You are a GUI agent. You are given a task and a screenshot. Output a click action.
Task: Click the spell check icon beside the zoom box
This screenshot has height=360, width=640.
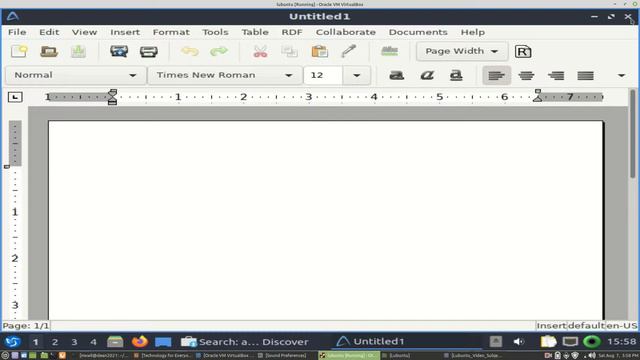point(389,51)
